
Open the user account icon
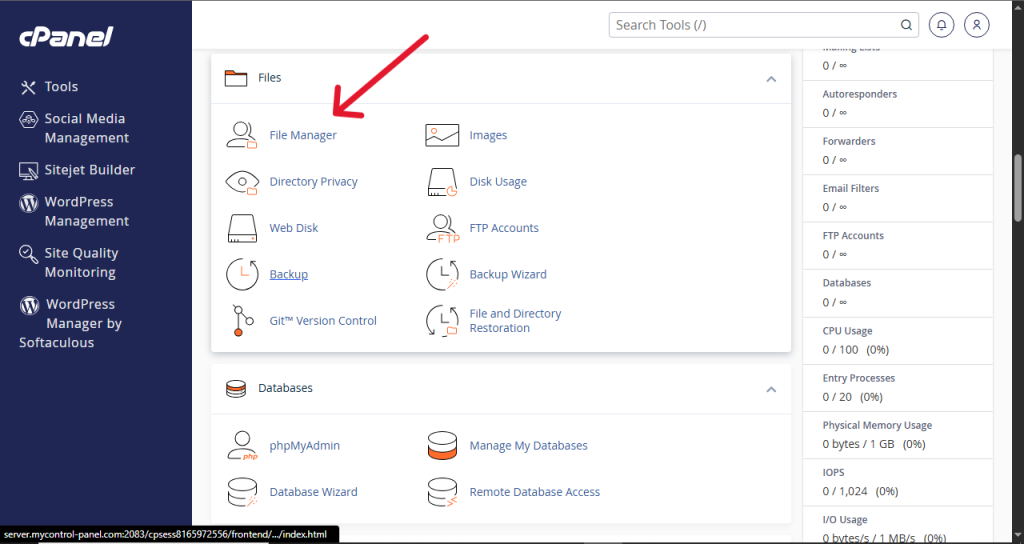point(977,25)
